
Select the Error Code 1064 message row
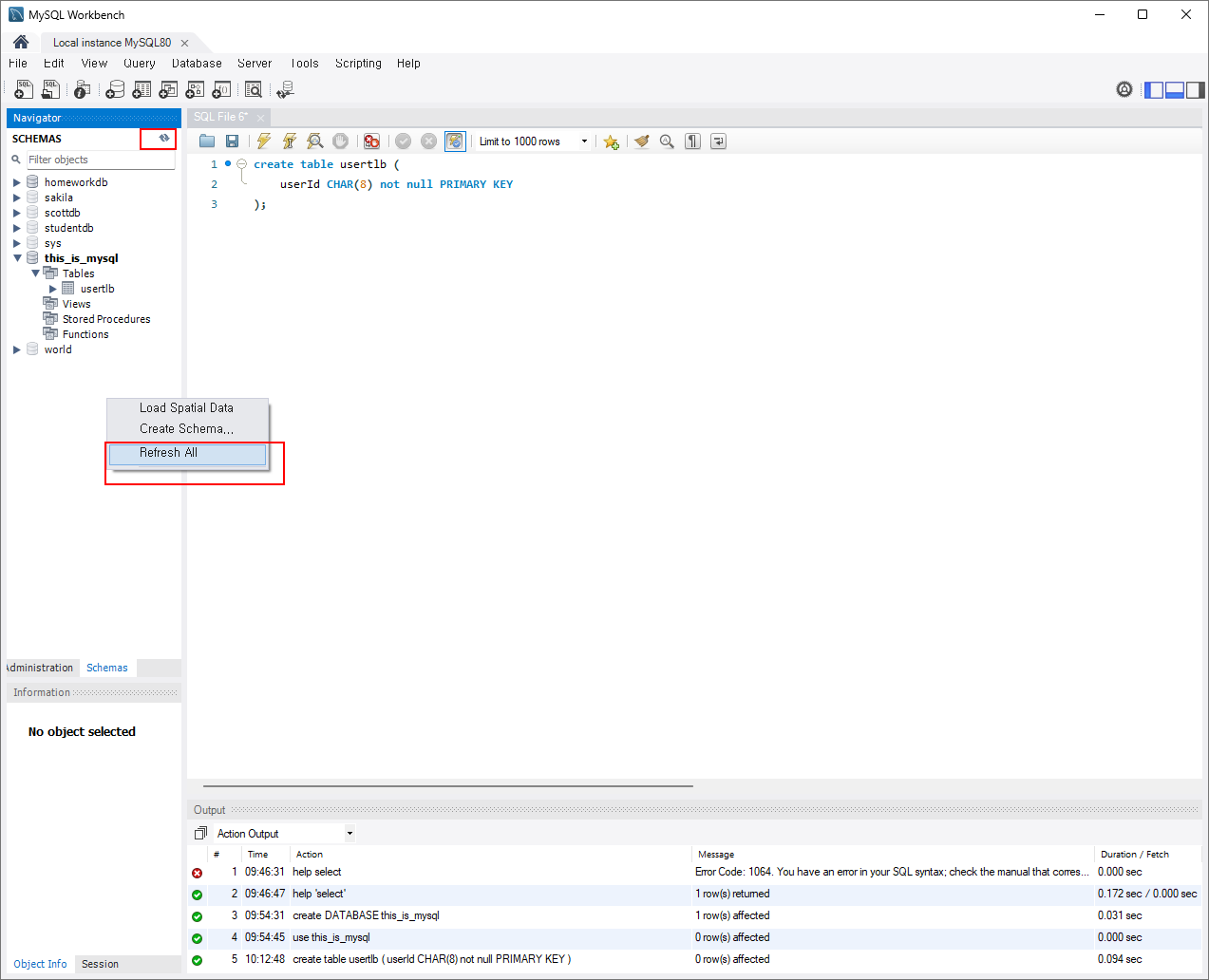tap(695, 872)
